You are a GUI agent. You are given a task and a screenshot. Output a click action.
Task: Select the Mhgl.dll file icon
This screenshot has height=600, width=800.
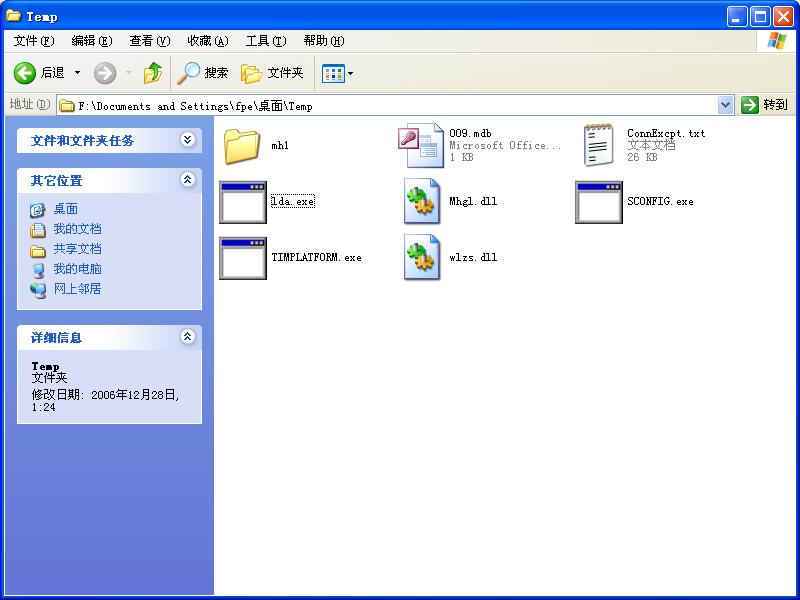click(421, 201)
